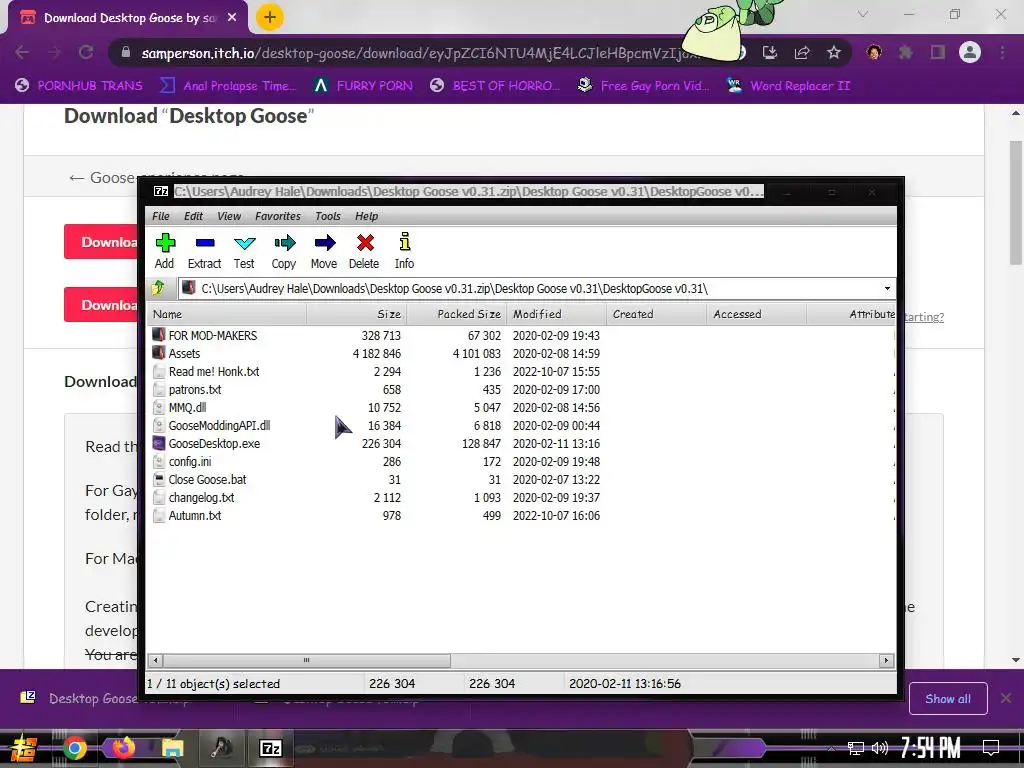
Task: Click 7-Zip horizontal scrollbar right arrow
Action: pyautogui.click(x=886, y=660)
